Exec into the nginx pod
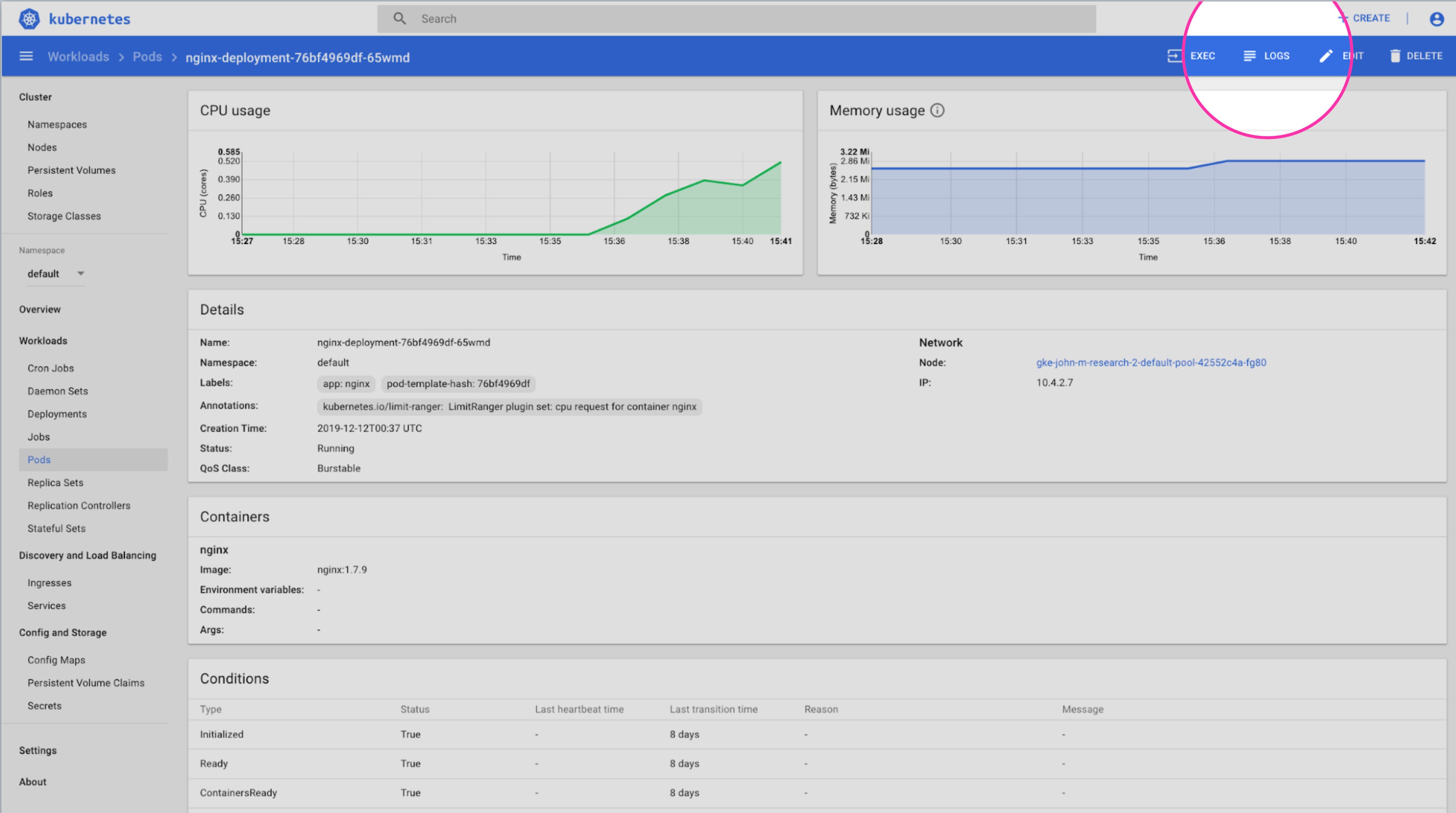This screenshot has height=813, width=1456. [1193, 55]
